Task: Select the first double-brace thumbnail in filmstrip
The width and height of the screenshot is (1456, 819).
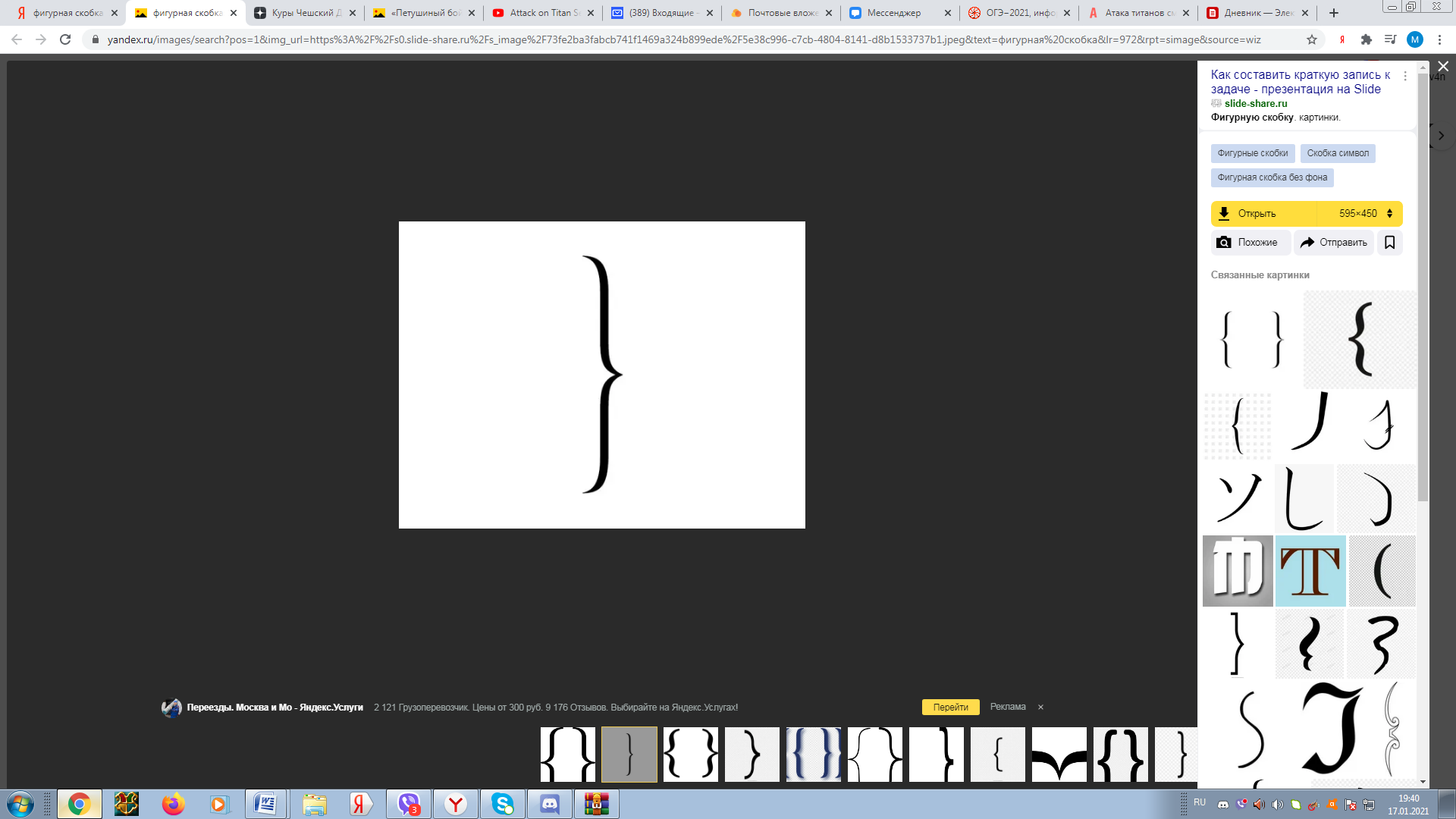Action: pyautogui.click(x=568, y=754)
